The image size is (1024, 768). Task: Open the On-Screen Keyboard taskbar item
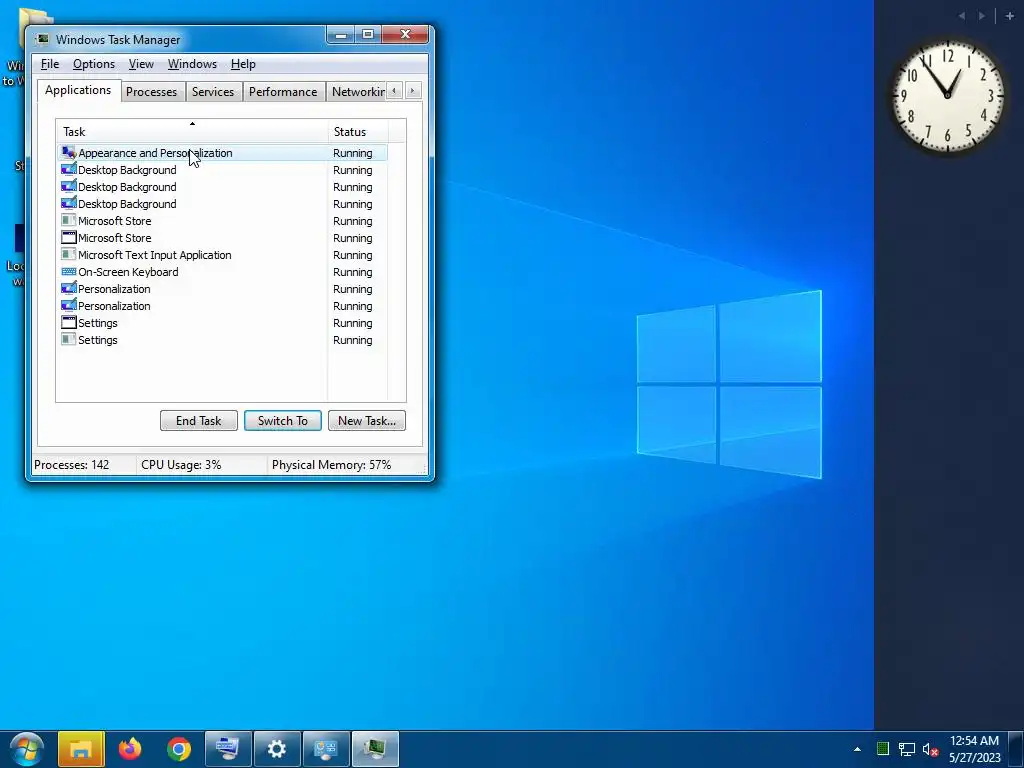[x=228, y=748]
